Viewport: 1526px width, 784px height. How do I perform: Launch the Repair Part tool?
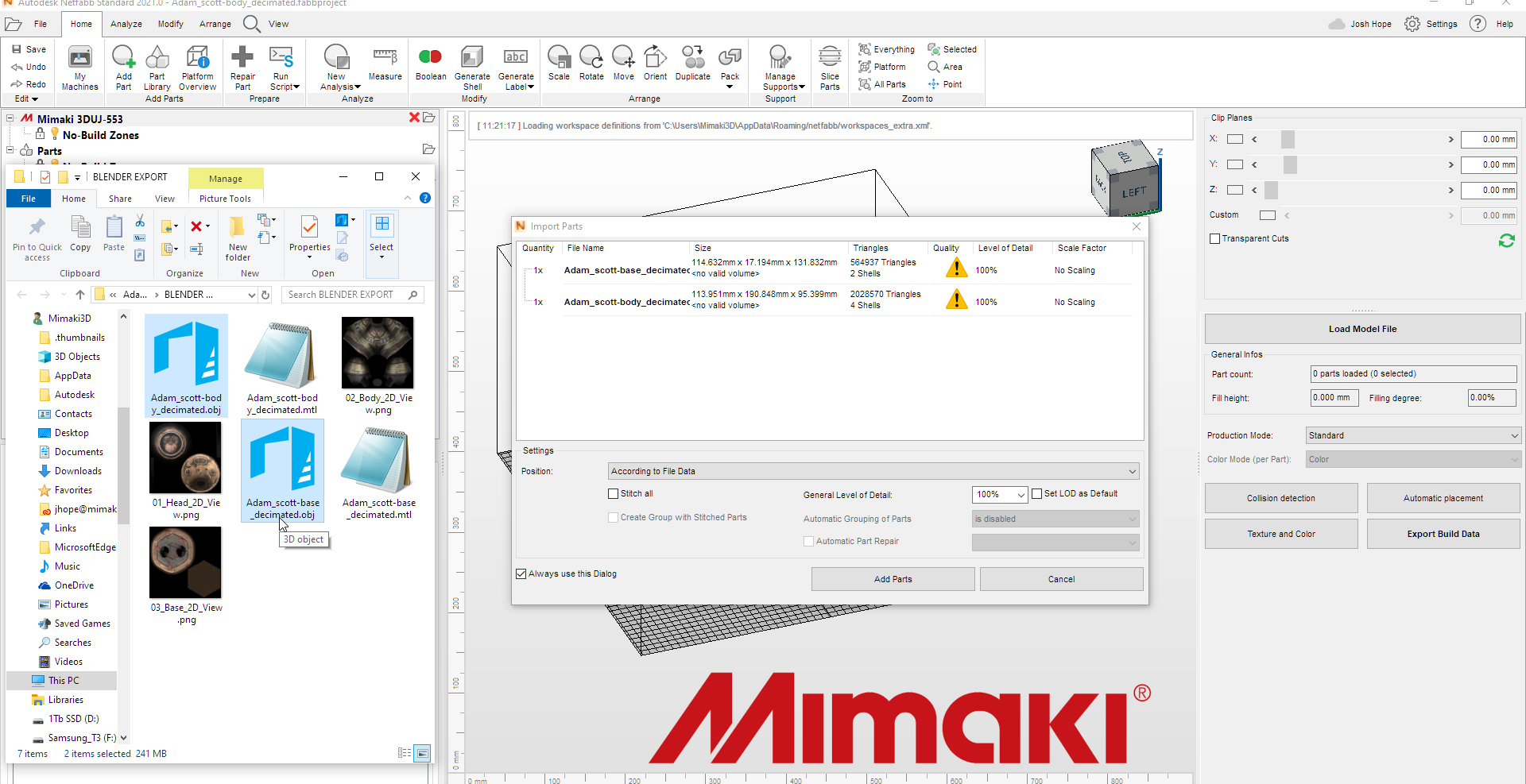[x=242, y=68]
